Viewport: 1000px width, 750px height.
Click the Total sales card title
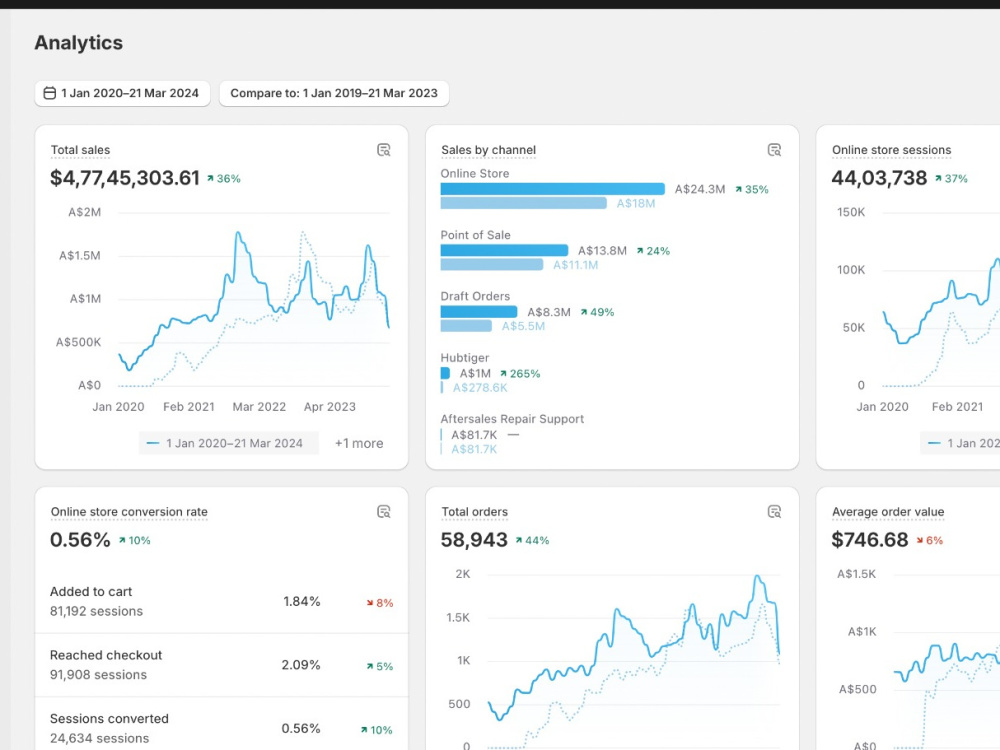point(80,150)
